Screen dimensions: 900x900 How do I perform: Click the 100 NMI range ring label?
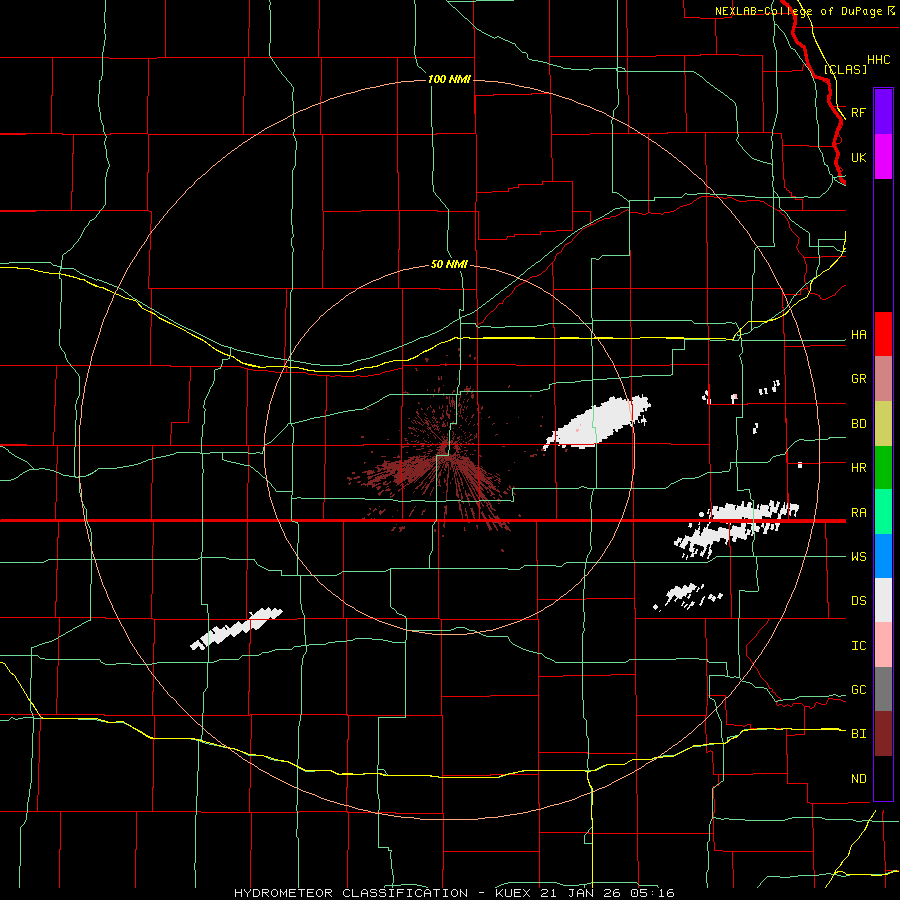pyautogui.click(x=449, y=79)
